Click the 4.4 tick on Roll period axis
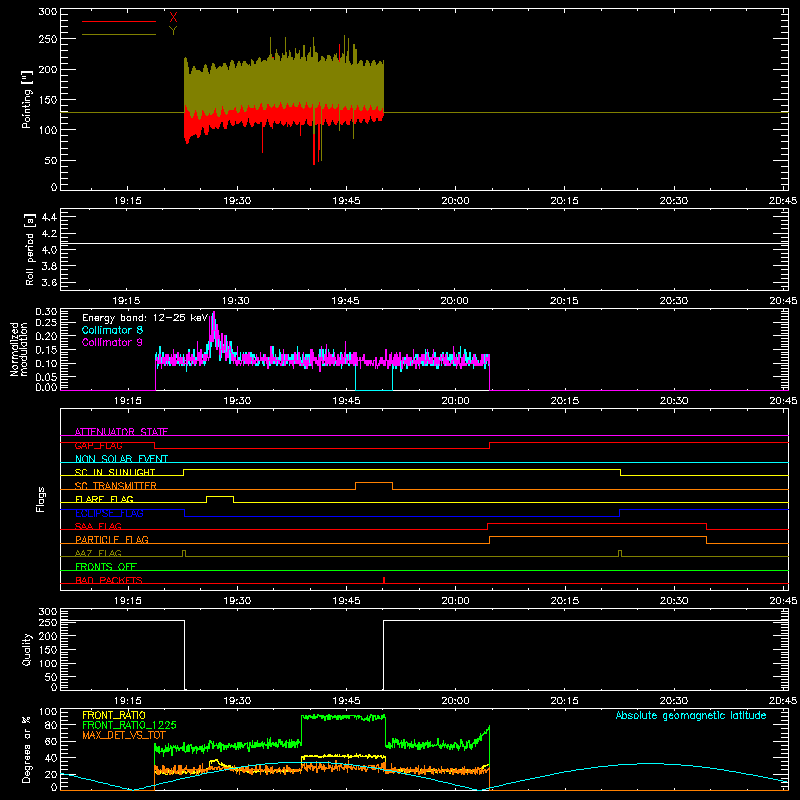The image size is (800, 800). tap(49, 217)
